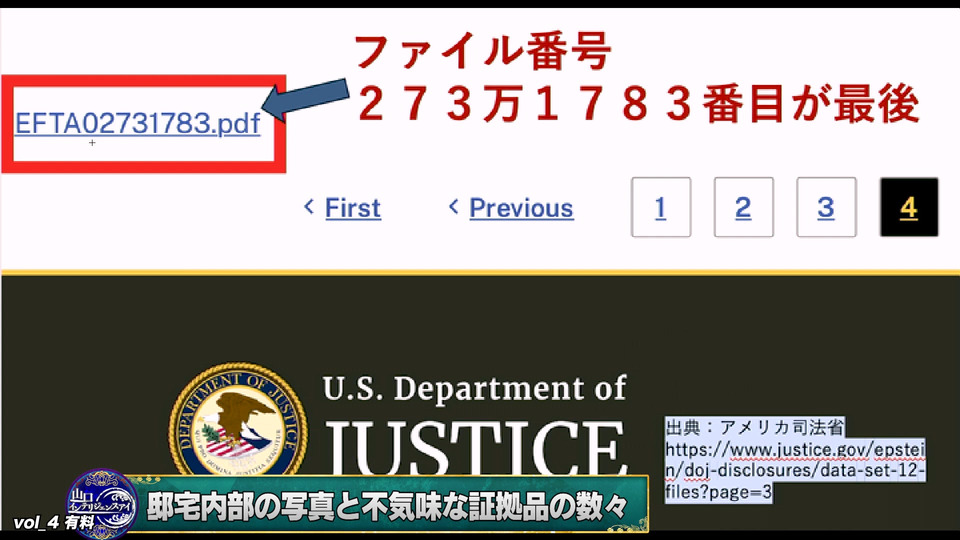Click the 出典：アメリカ司法省 label
Image resolution: width=960 pixels, height=540 pixels.
click(x=755, y=427)
